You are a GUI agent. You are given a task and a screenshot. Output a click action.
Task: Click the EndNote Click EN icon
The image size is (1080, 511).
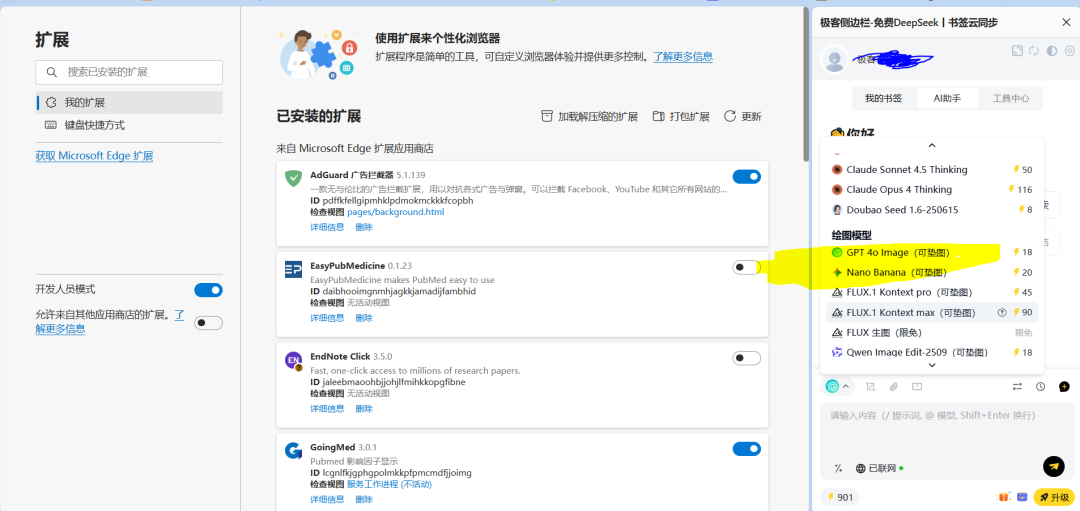pyautogui.click(x=293, y=361)
